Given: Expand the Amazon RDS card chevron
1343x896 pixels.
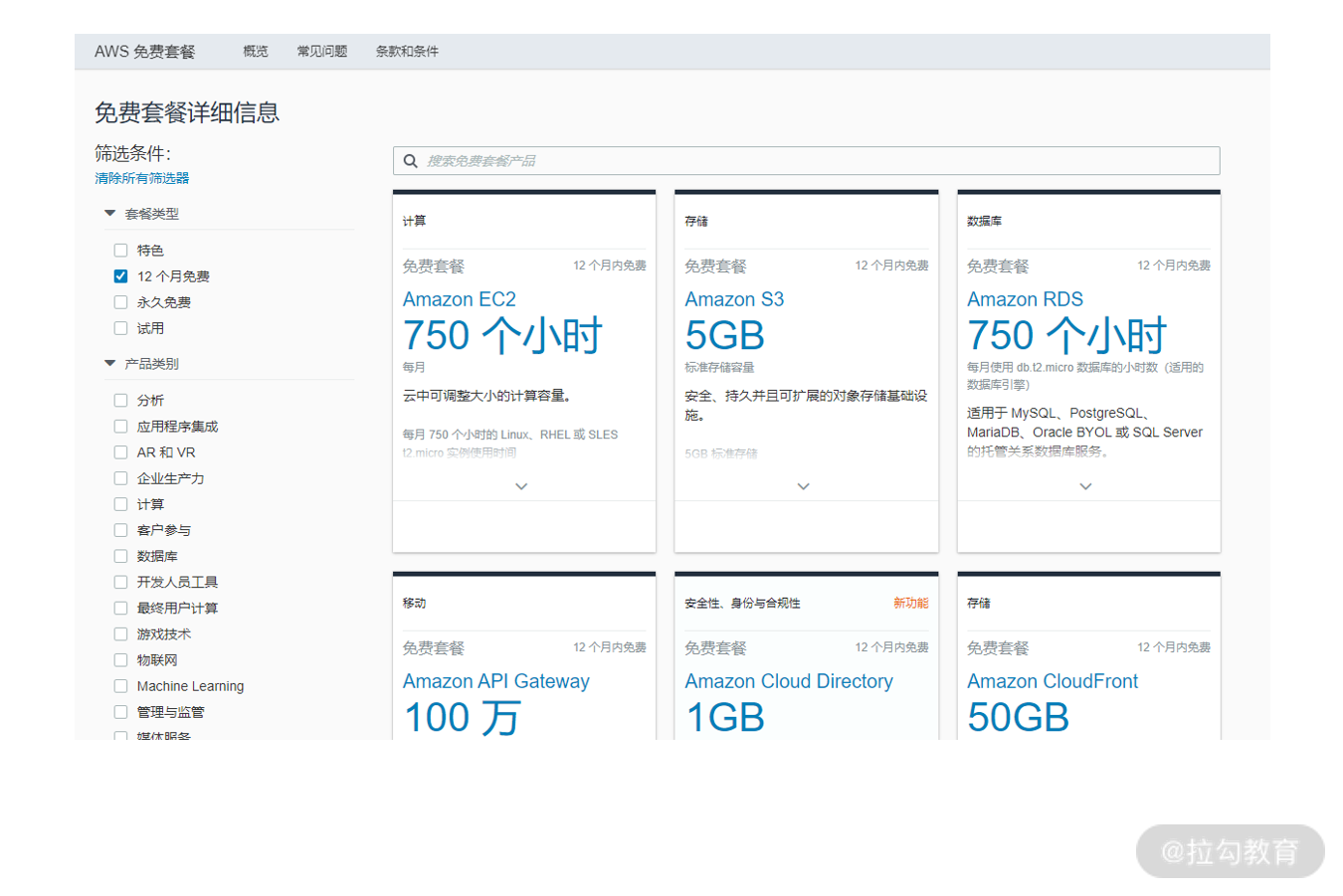Looking at the screenshot, I should coord(1085,486).
